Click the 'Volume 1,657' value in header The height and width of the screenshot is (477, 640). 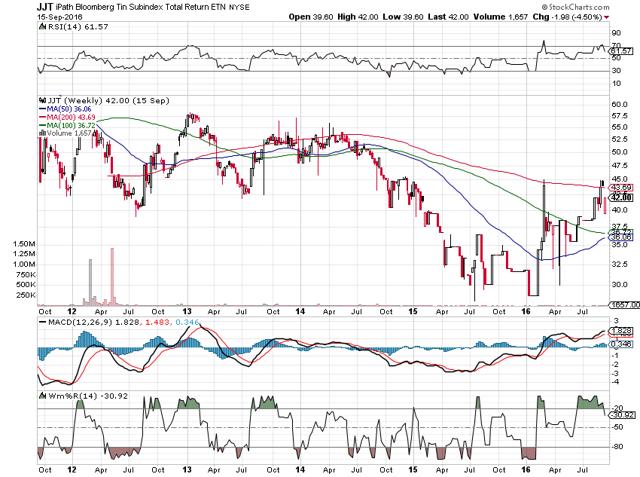coord(500,17)
